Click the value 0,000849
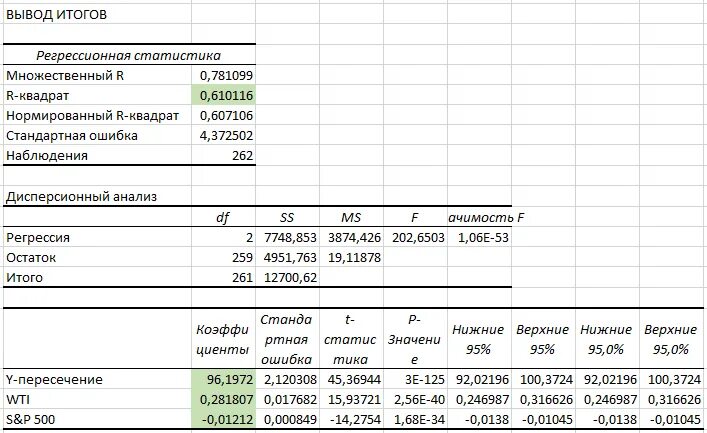 290,419
